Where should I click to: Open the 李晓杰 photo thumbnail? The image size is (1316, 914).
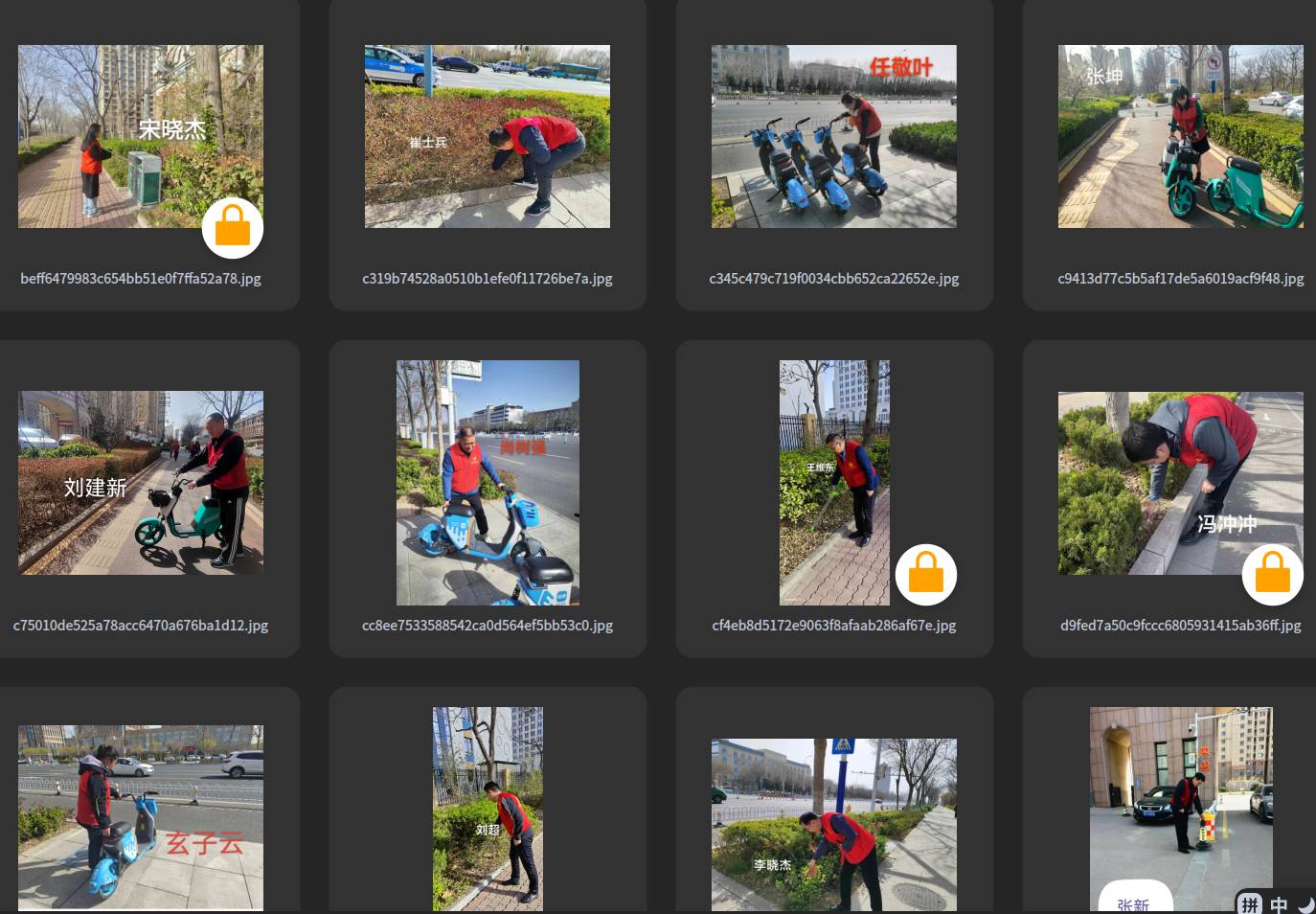click(834, 824)
